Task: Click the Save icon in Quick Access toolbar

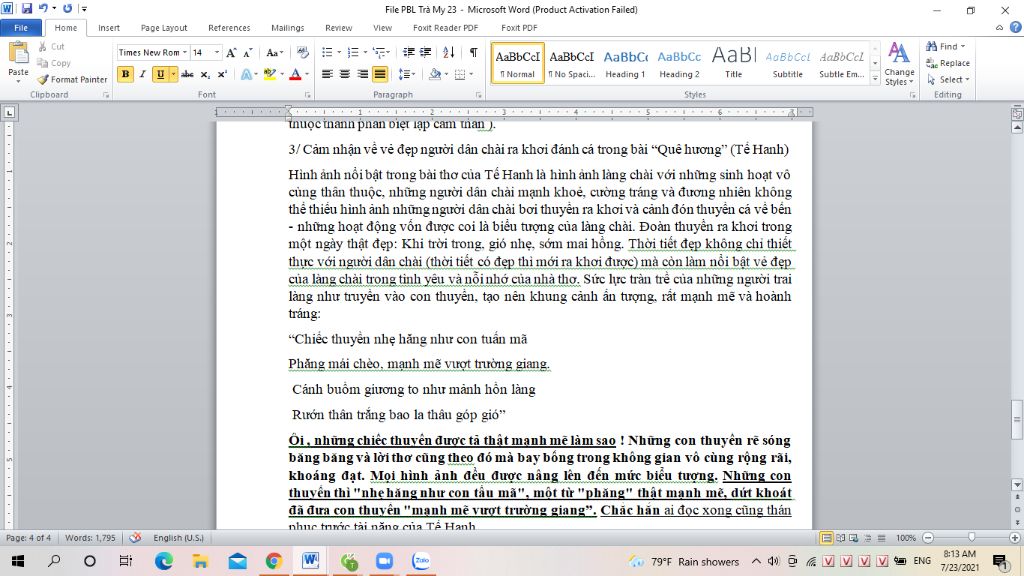Action: point(27,8)
